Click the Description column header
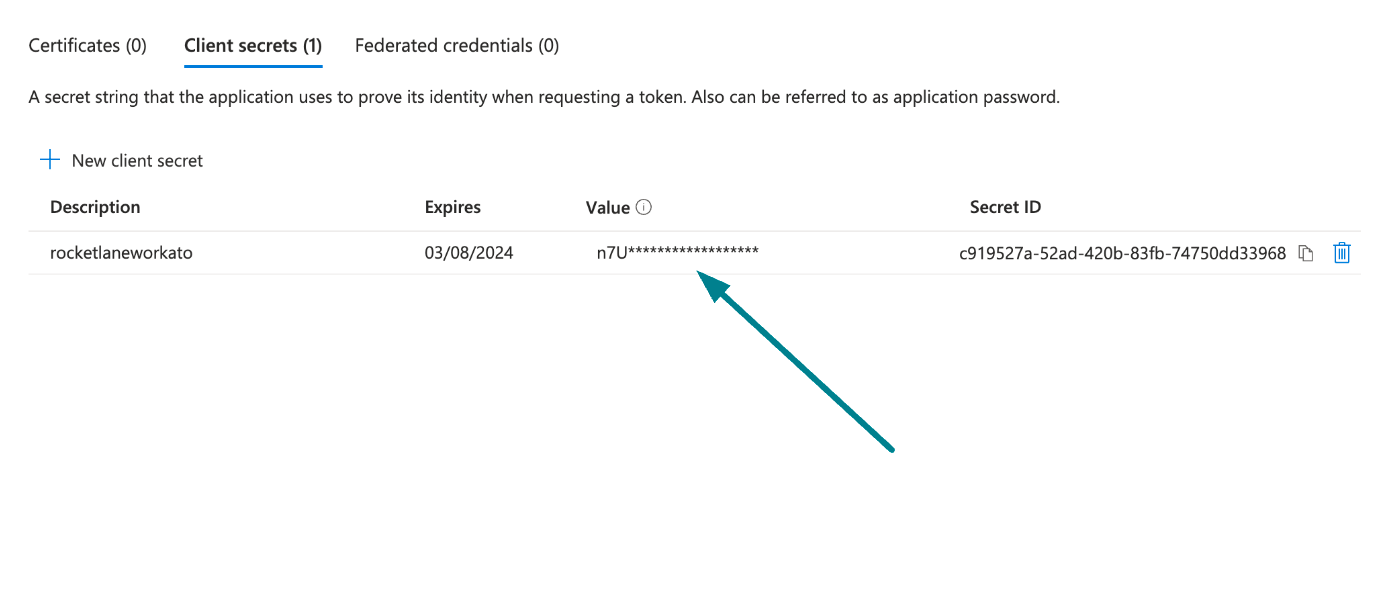This screenshot has height=608, width=1386. [x=95, y=207]
